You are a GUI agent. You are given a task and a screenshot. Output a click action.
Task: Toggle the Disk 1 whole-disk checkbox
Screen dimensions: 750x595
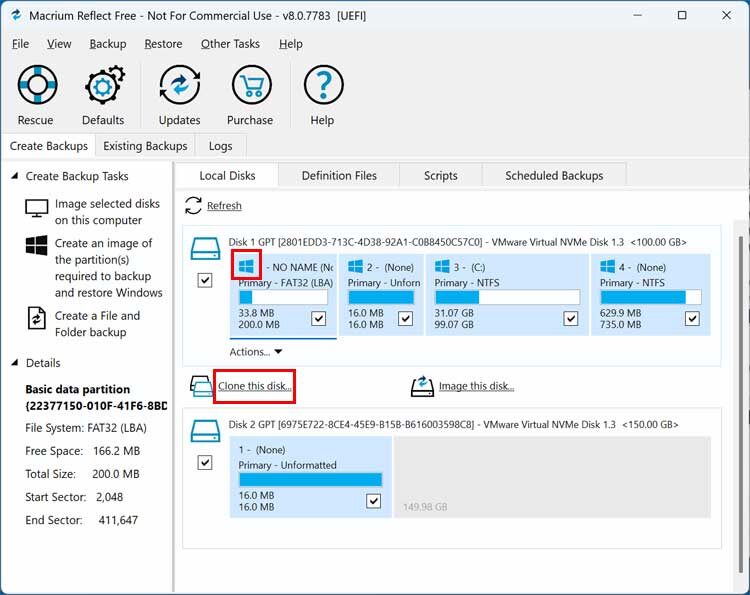pyautogui.click(x=205, y=280)
